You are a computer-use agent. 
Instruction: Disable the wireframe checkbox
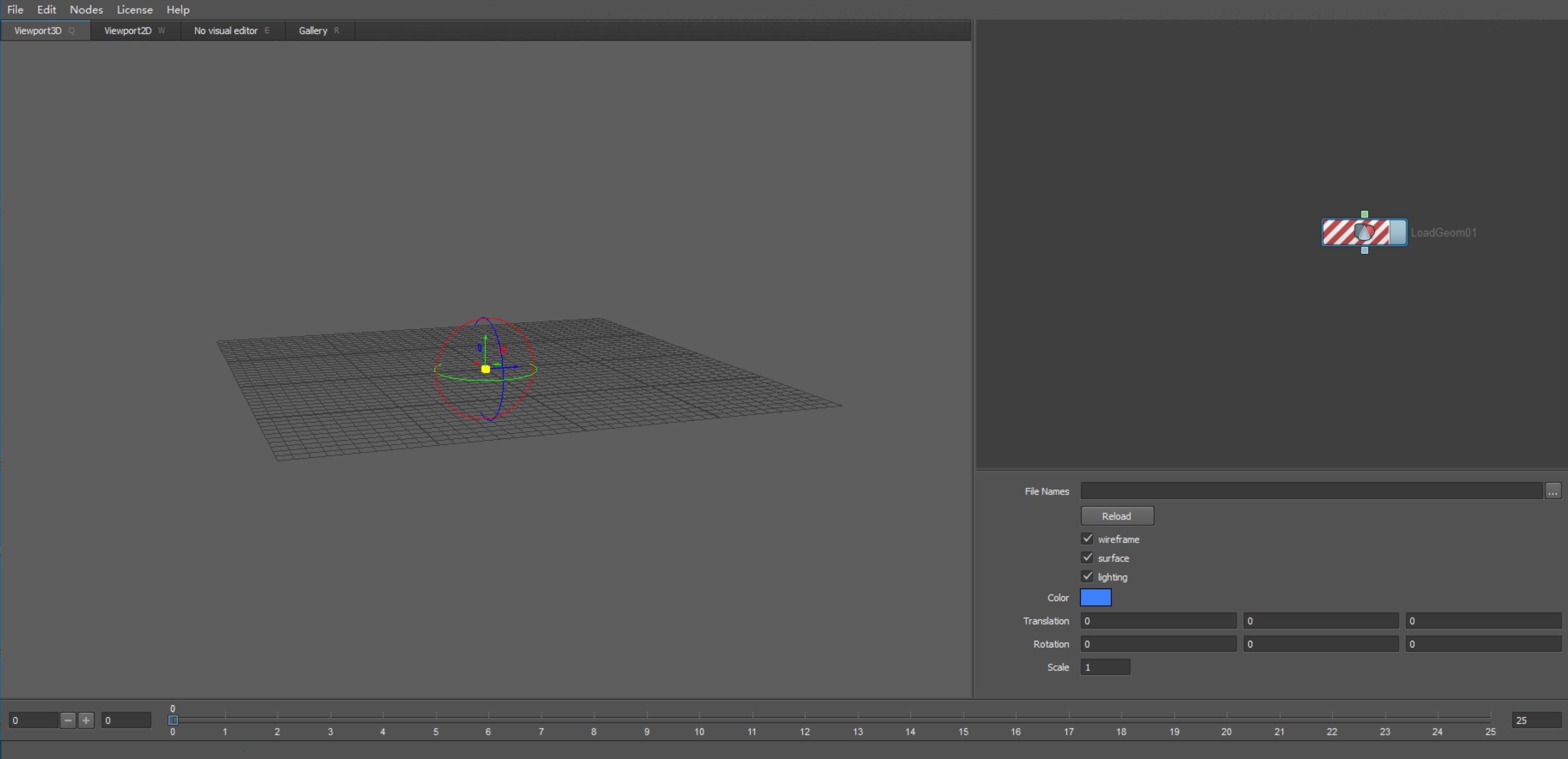[1088, 538]
